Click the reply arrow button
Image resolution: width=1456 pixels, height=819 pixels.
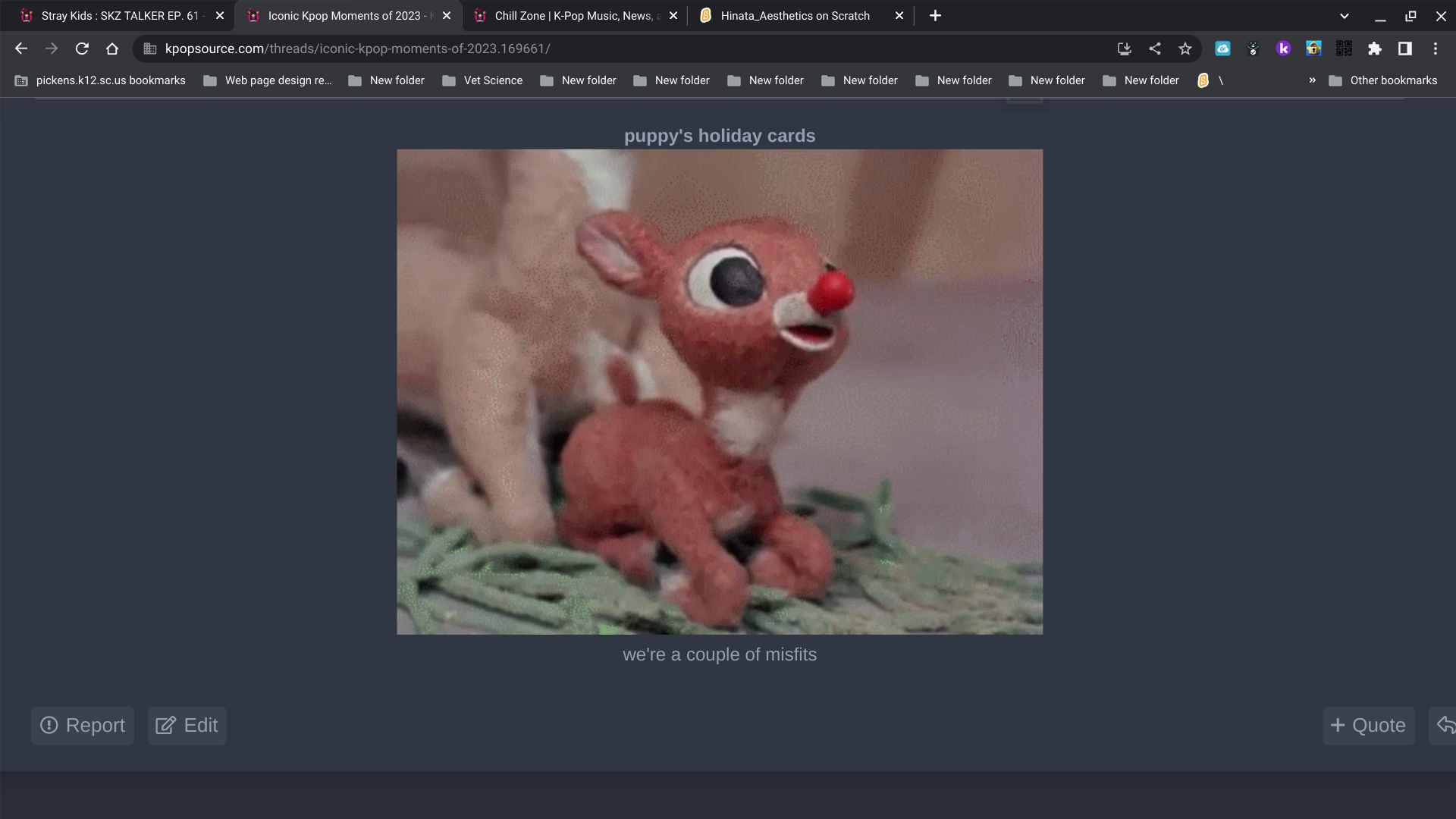tap(1444, 726)
